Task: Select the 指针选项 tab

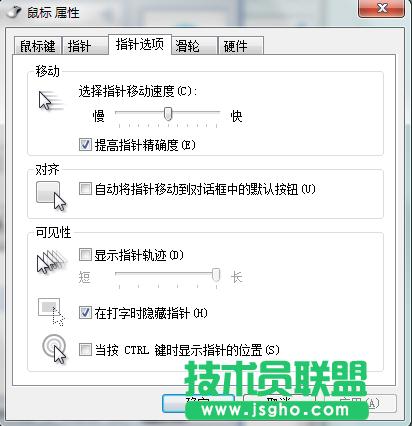Action: coord(140,44)
